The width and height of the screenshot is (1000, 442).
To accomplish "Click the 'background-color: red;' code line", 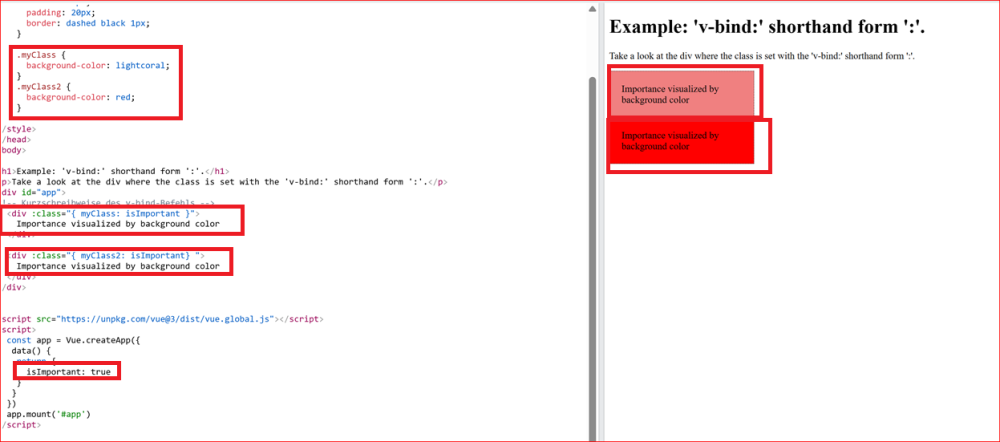I will pyautogui.click(x=88, y=97).
